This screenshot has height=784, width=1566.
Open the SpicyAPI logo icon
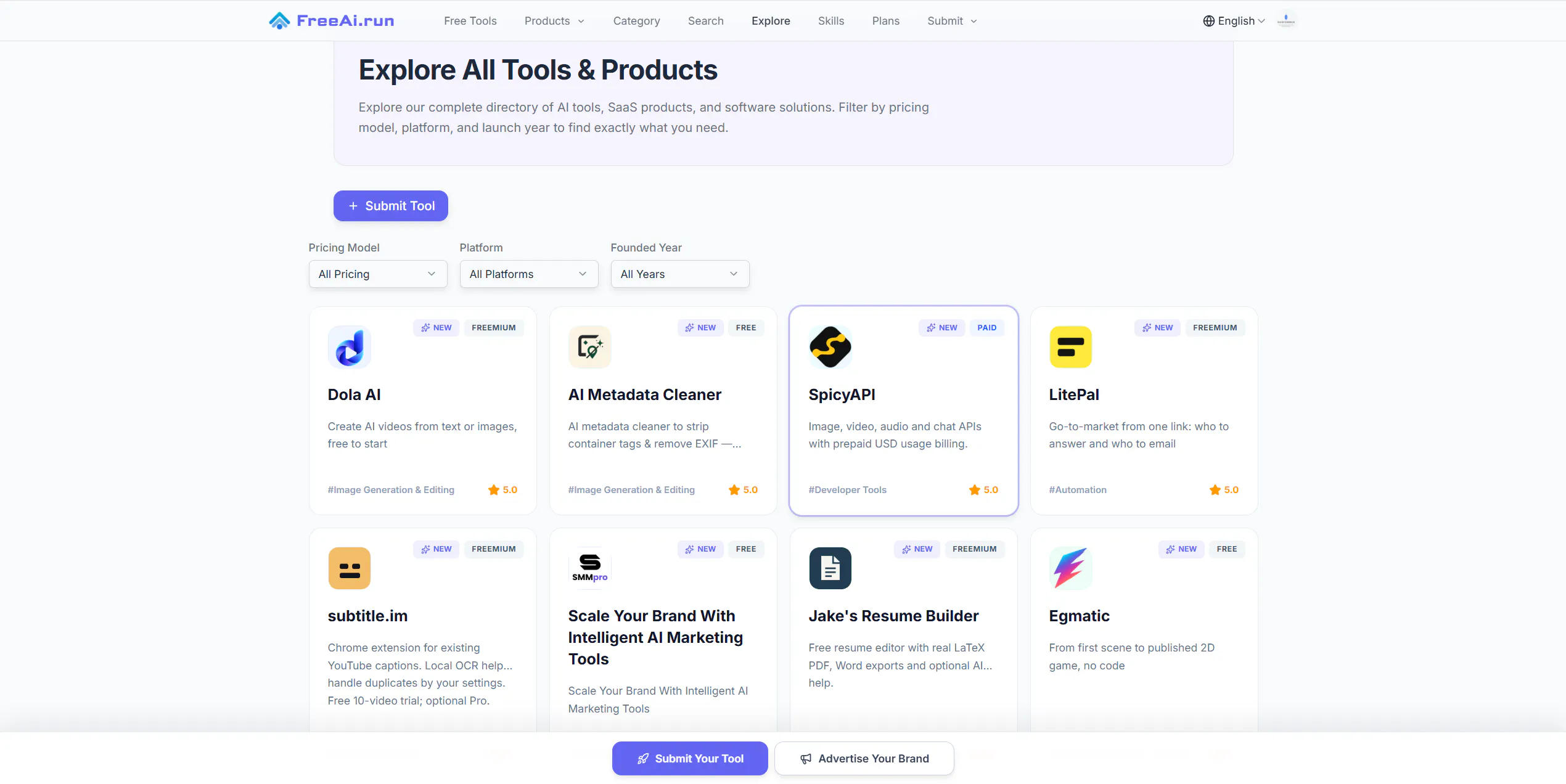click(x=830, y=347)
